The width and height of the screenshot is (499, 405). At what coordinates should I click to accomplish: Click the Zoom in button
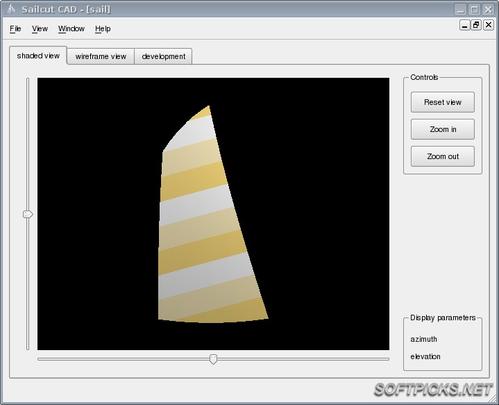(x=442, y=129)
